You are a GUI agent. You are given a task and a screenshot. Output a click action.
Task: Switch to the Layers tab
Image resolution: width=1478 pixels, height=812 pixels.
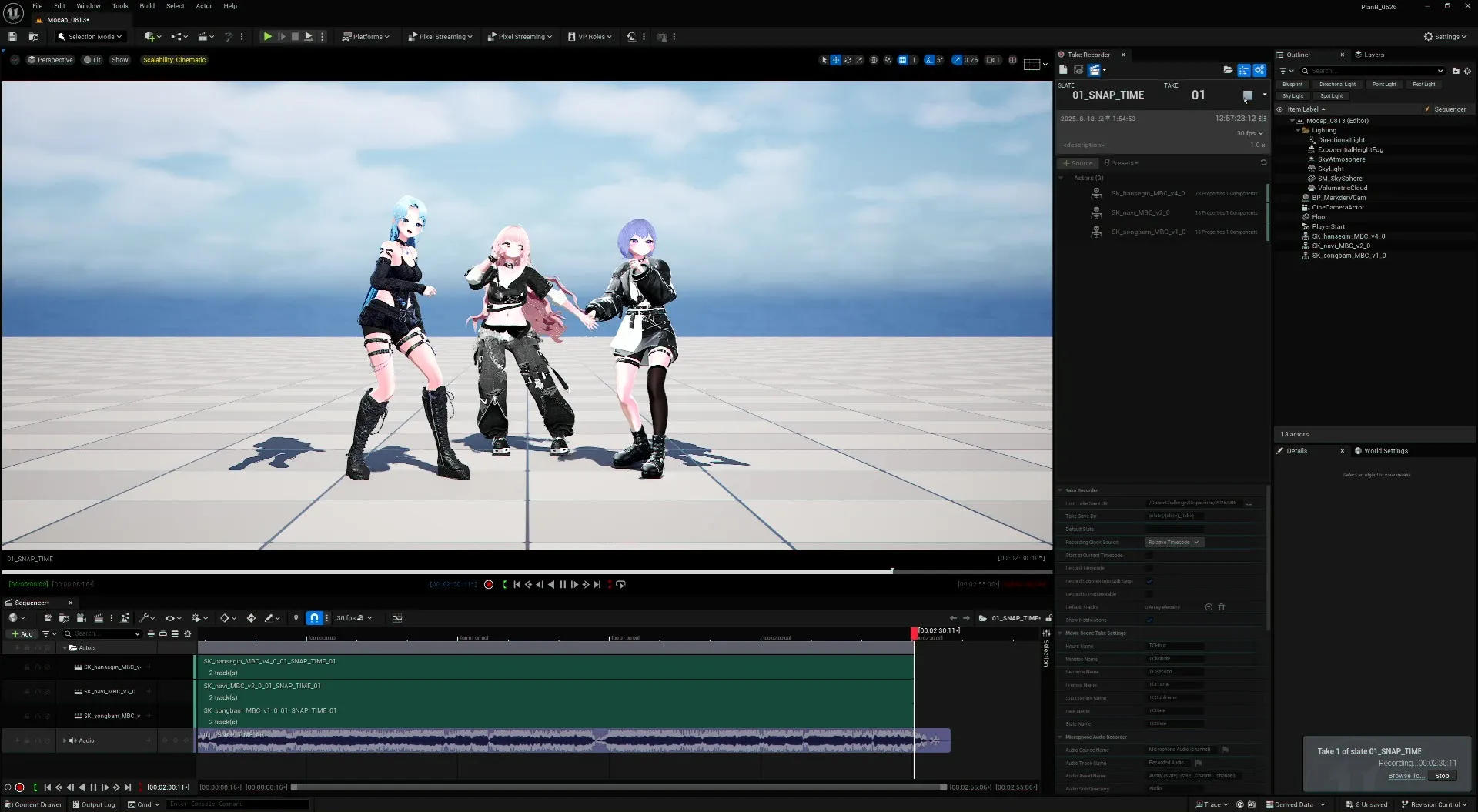pos(1373,55)
